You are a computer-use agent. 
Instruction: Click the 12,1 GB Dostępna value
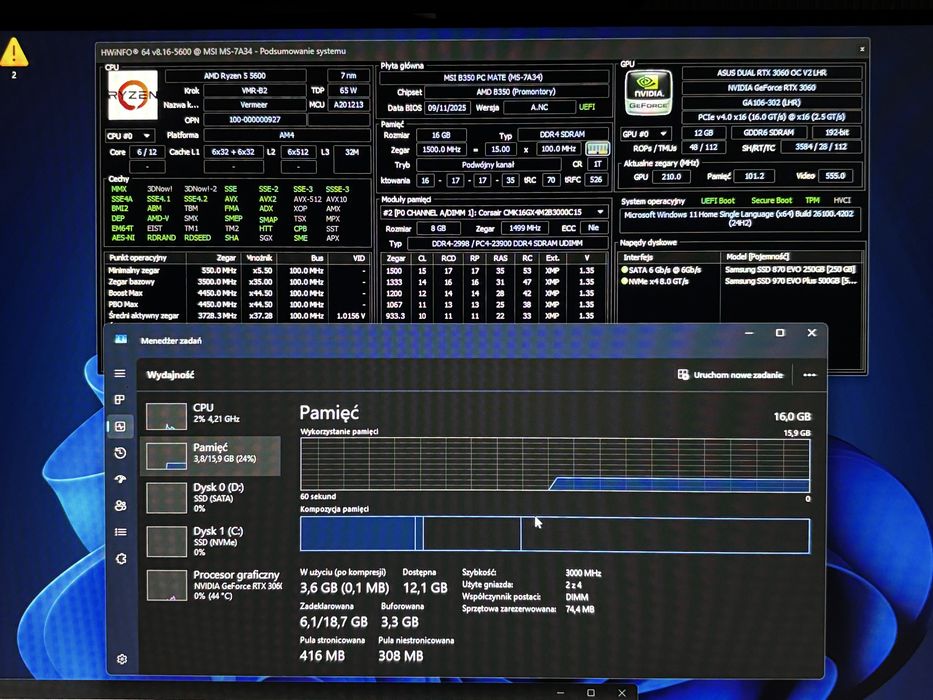425,588
